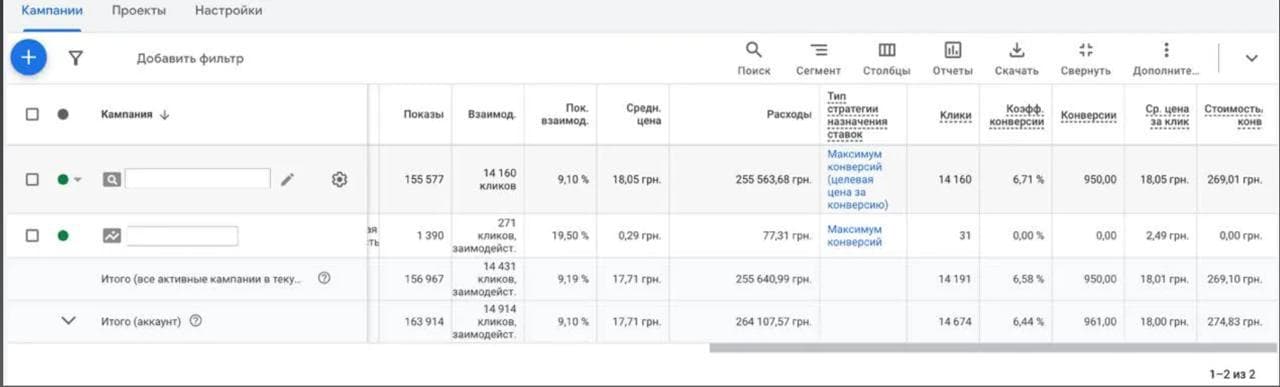Open Максимум конверсий link of second campaign
The image size is (1280, 387).
[x=855, y=236]
